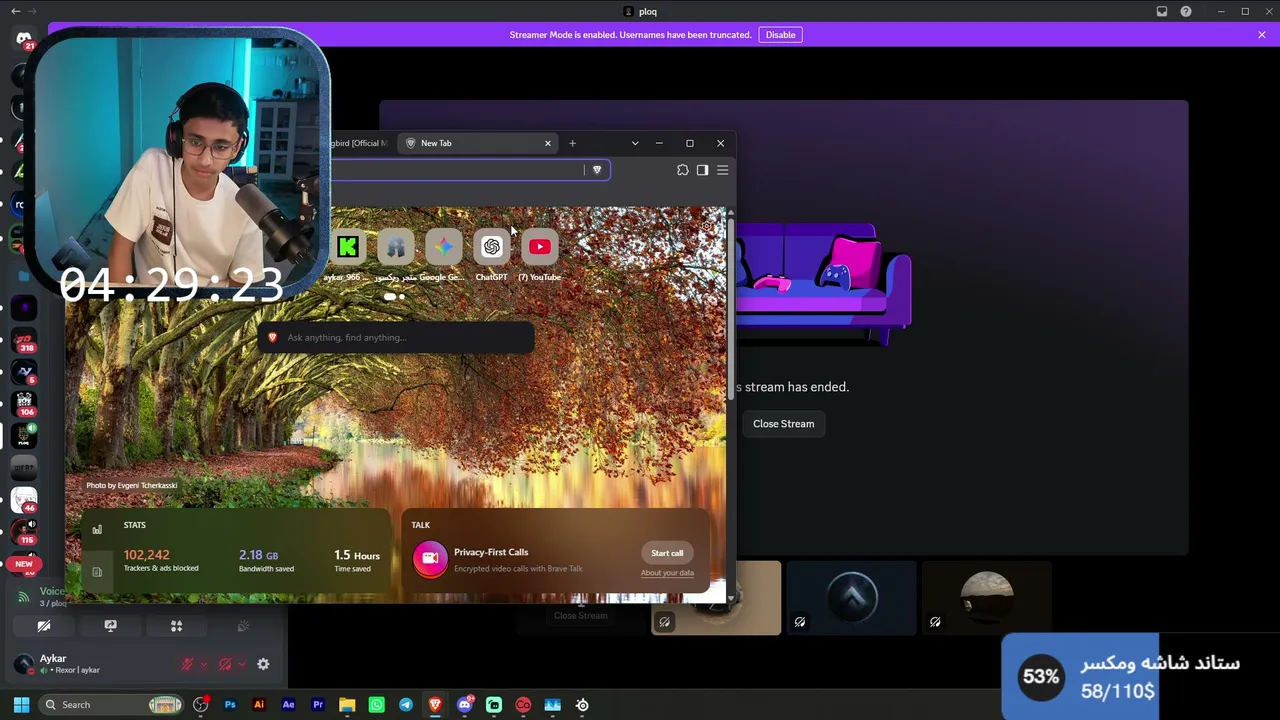Select the Stats widget icon
Viewport: 1280px width, 720px height.
pos(97,530)
